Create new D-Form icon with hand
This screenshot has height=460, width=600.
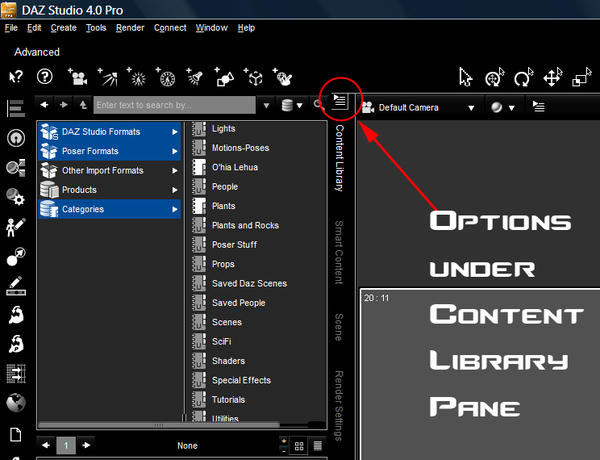tap(283, 77)
